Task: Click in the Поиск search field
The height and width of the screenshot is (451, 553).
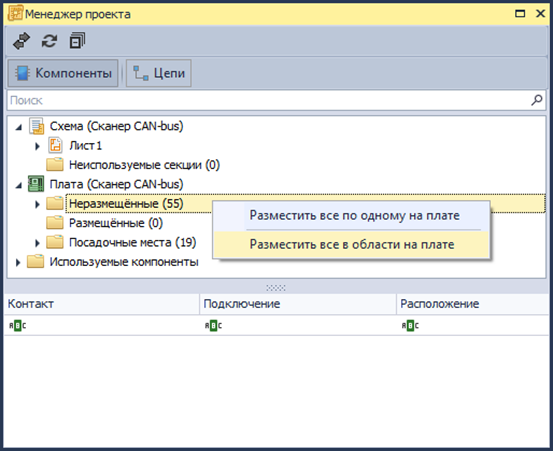Action: click(x=268, y=100)
